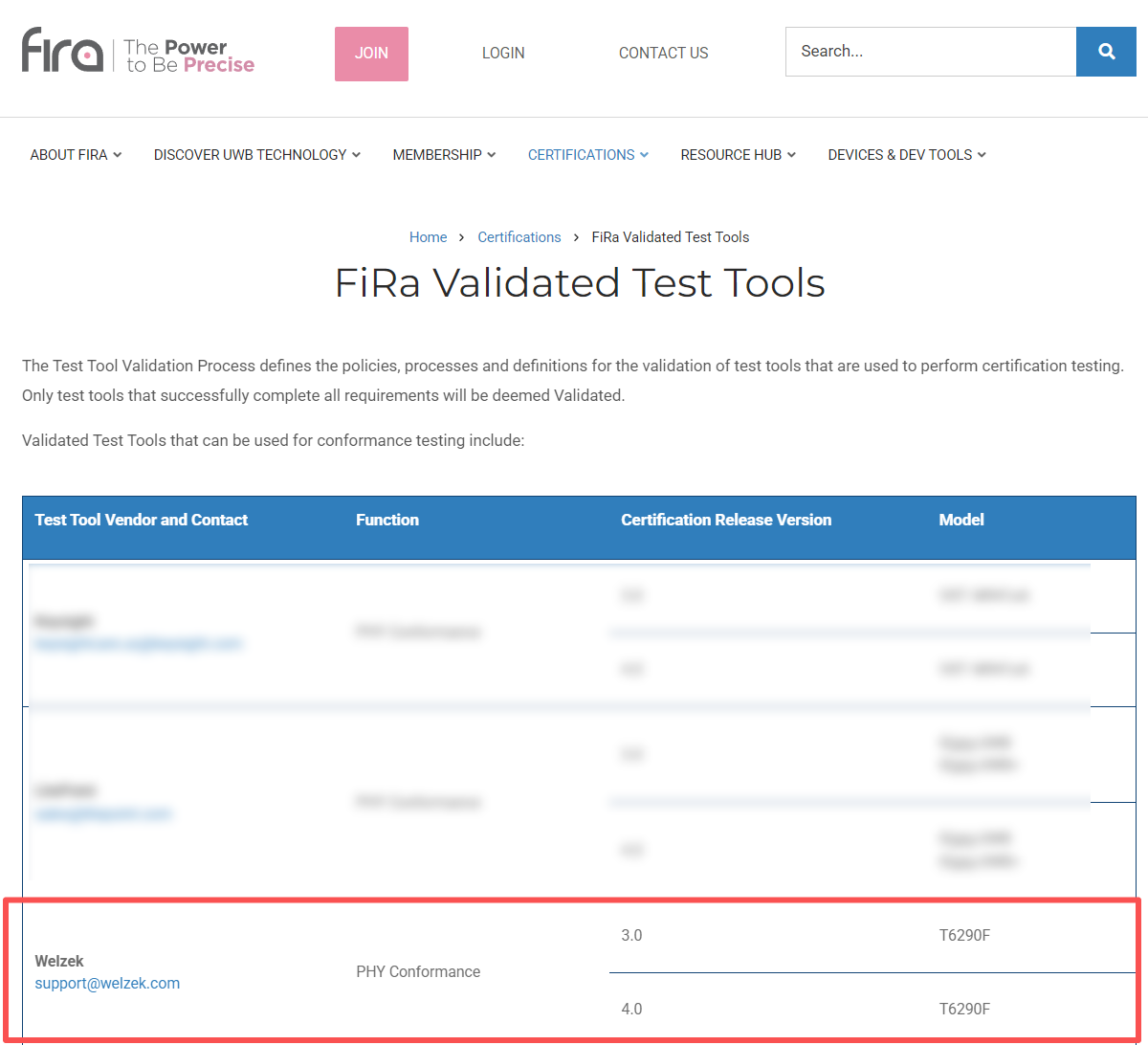Click the Model column header
Image resolution: width=1148 pixels, height=1045 pixels.
tap(961, 520)
